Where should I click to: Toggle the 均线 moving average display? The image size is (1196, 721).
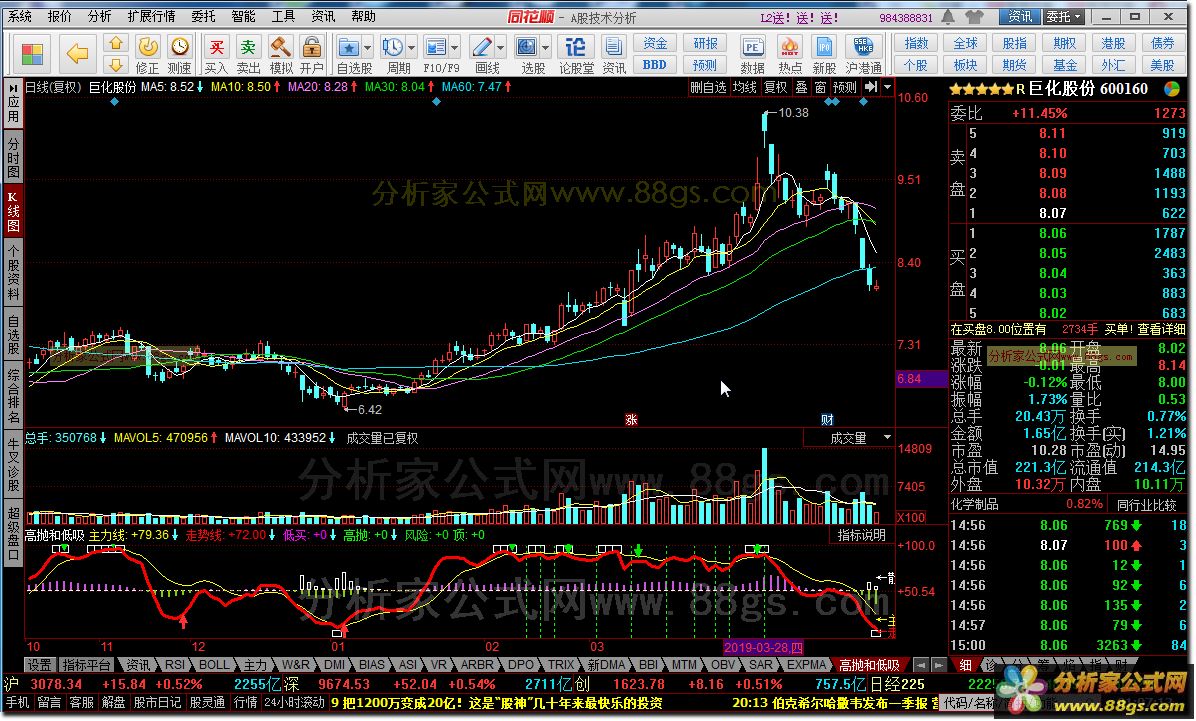(744, 88)
